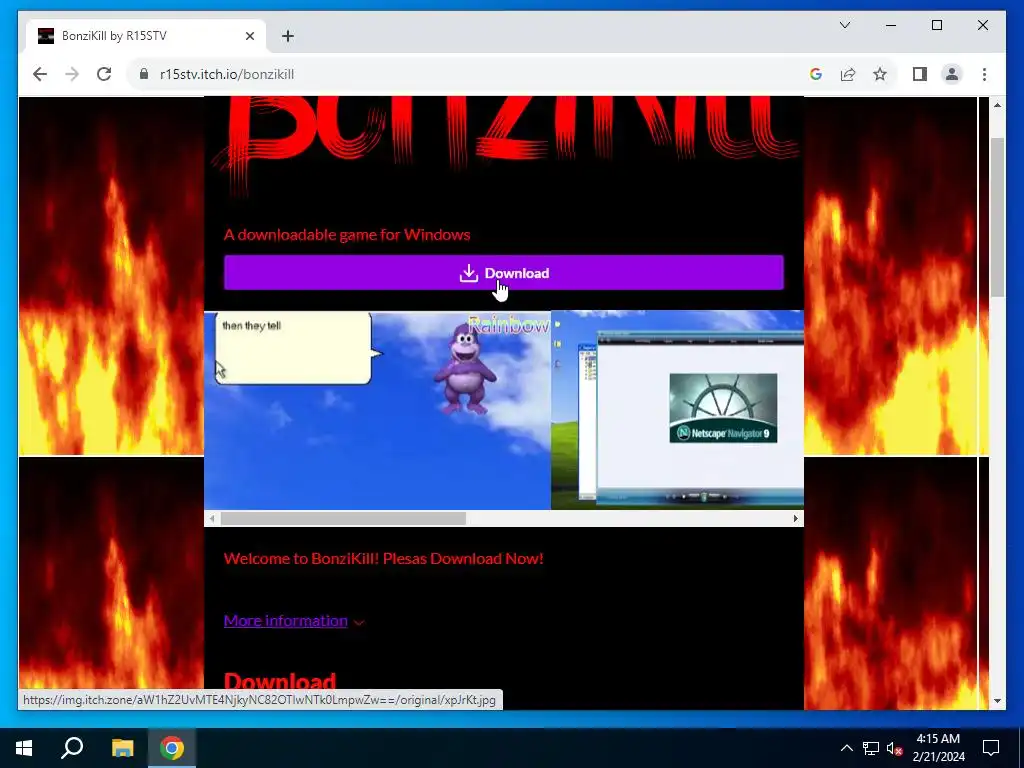Click the page scrollbar down arrow
Viewport: 1024px width, 768px height.
997,701
